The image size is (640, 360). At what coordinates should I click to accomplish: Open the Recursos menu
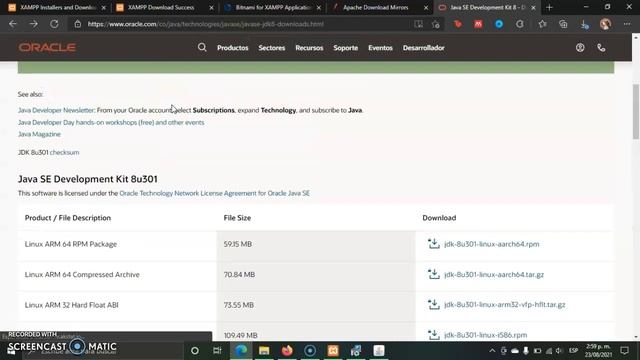pos(309,48)
